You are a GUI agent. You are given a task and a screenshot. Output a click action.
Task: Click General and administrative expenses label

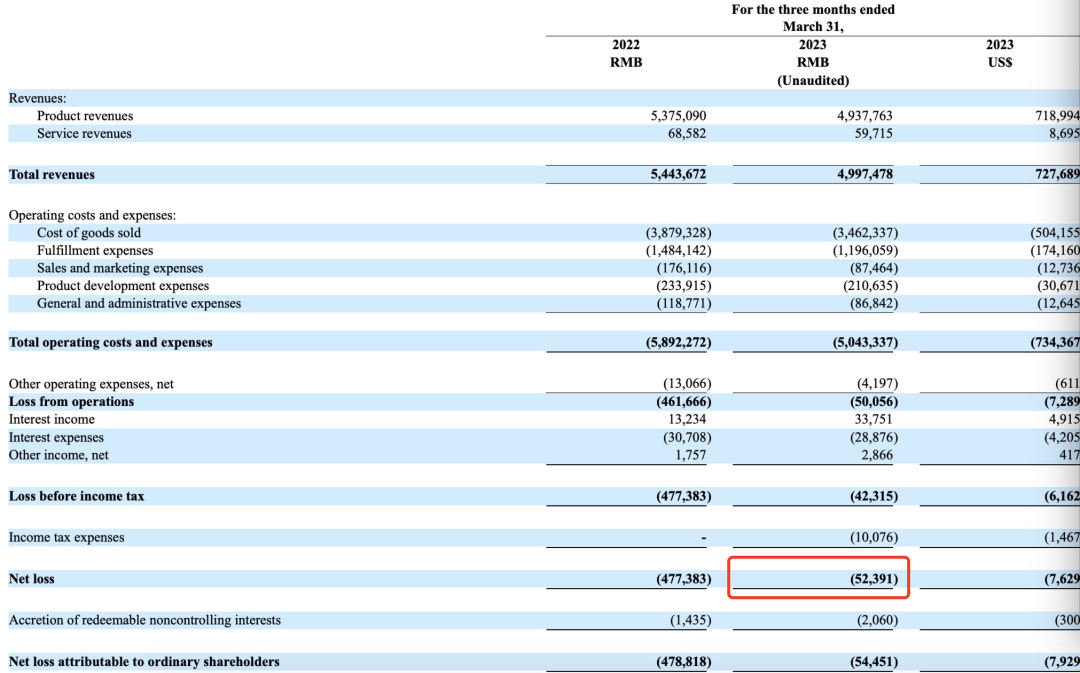tap(139, 303)
